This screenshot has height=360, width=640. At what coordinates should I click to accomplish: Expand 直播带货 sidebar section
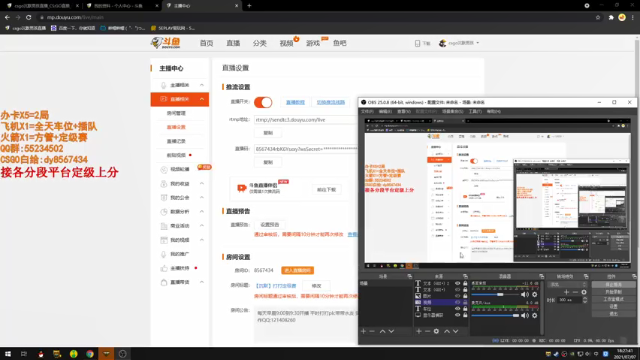pos(202,282)
